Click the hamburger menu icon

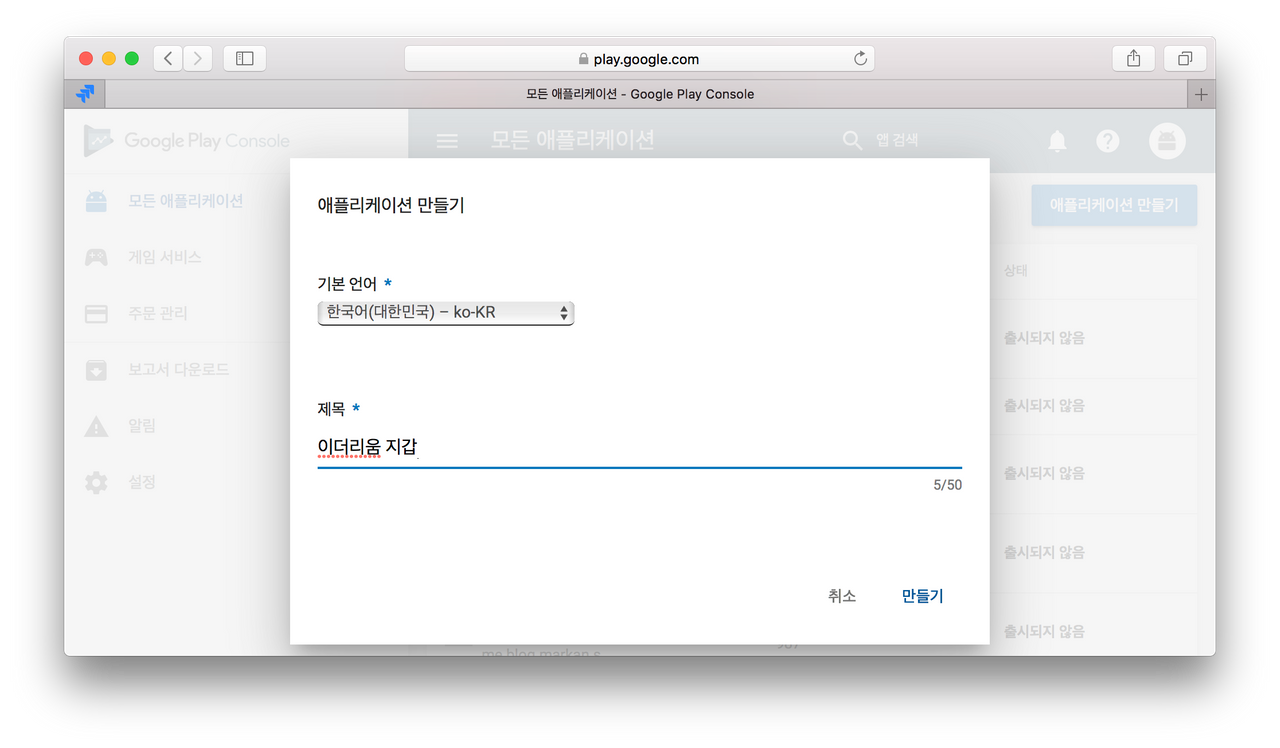click(446, 140)
